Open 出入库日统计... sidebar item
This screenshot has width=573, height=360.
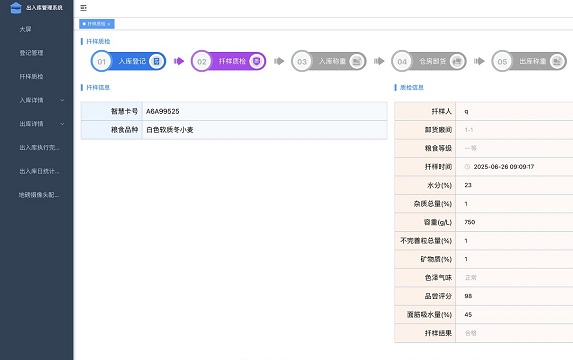[x=39, y=171]
